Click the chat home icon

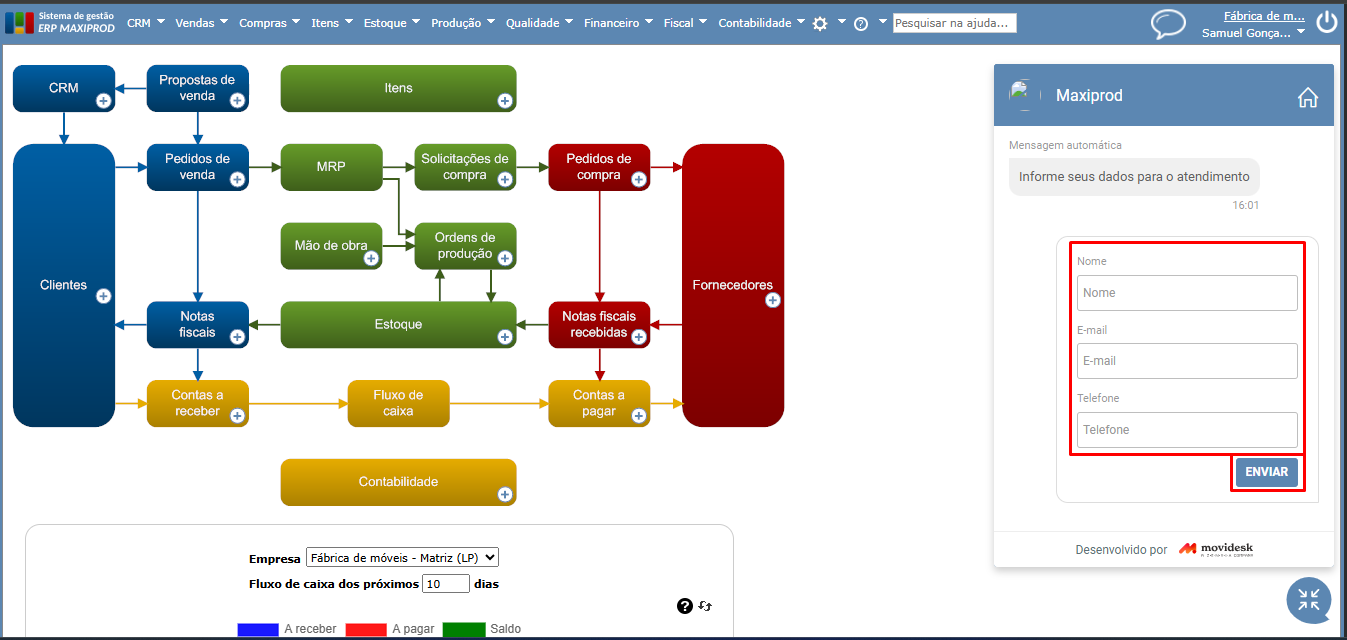(1308, 97)
